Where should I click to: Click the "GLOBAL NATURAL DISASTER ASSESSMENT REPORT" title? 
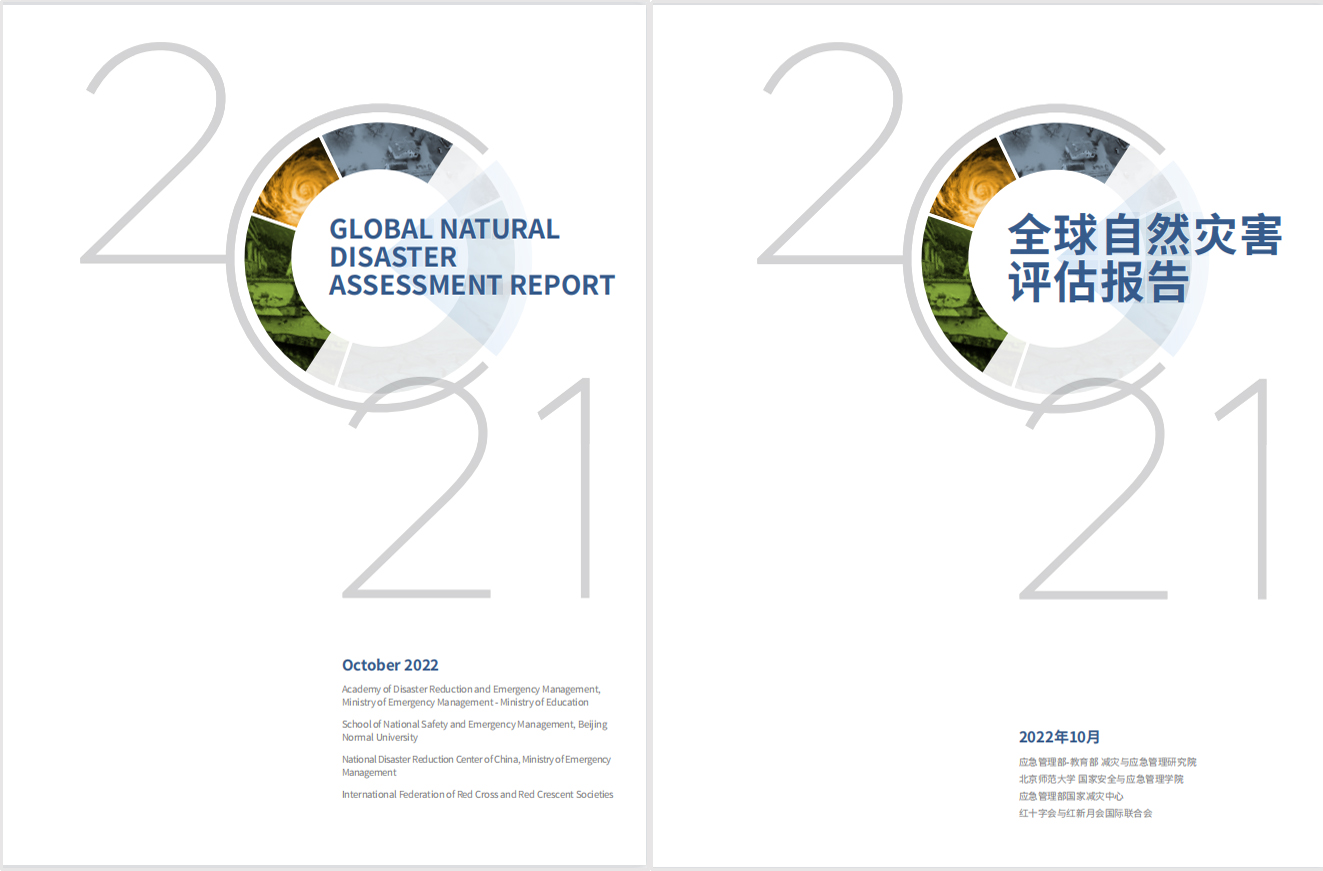pyautogui.click(x=471, y=257)
